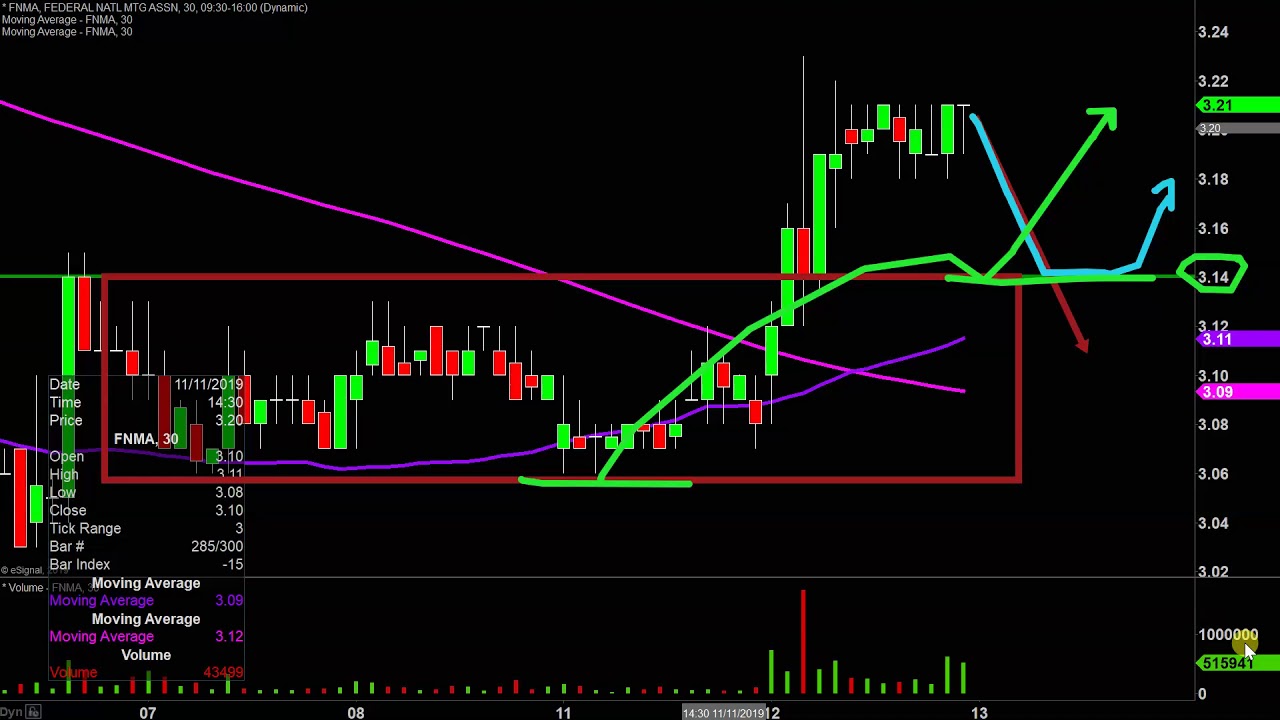
Task: Select the FNMA Federal Natl Mtg Assn chart title
Action: pyautogui.click(x=154, y=7)
